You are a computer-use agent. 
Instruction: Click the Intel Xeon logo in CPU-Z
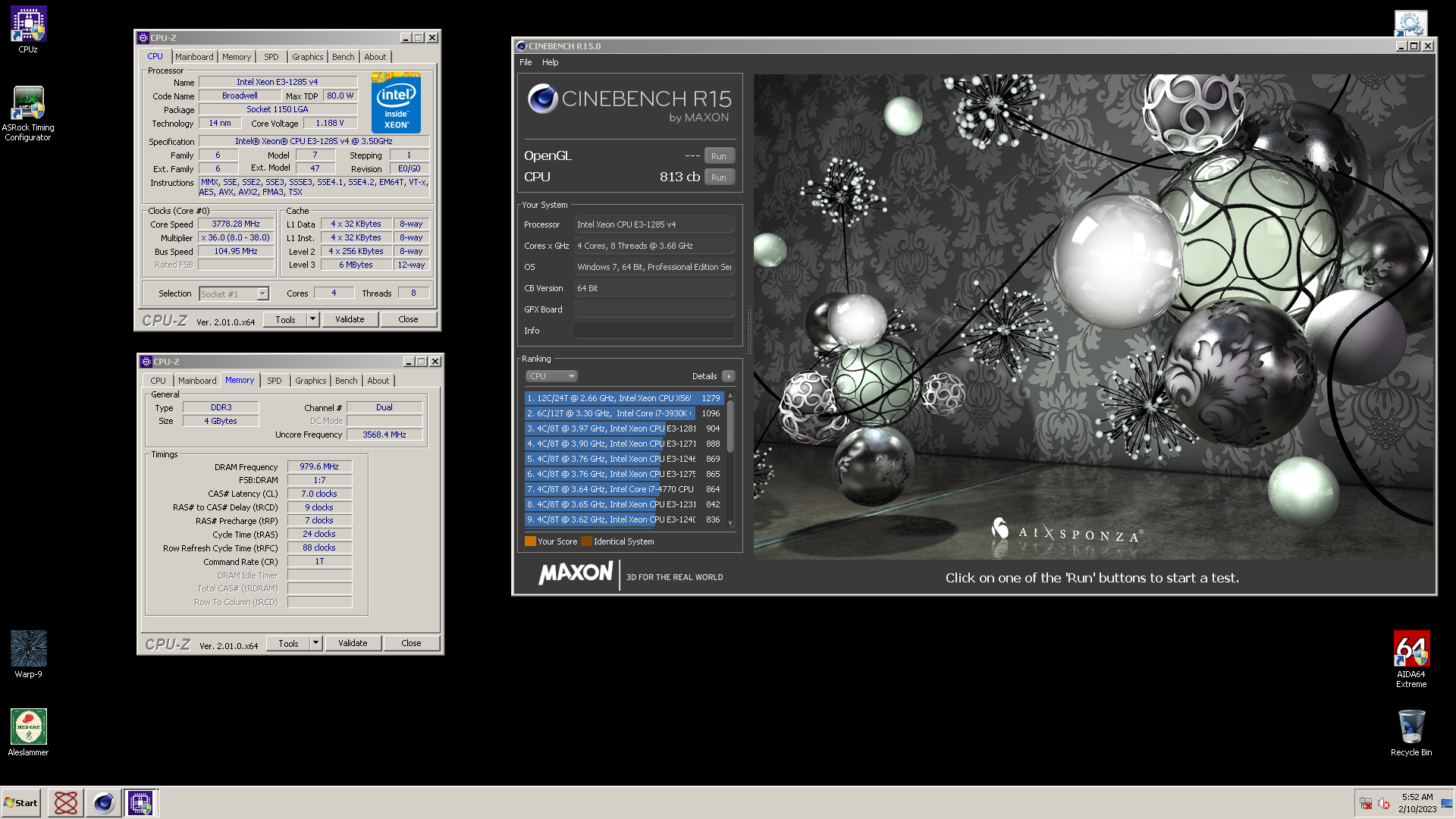coord(396,103)
